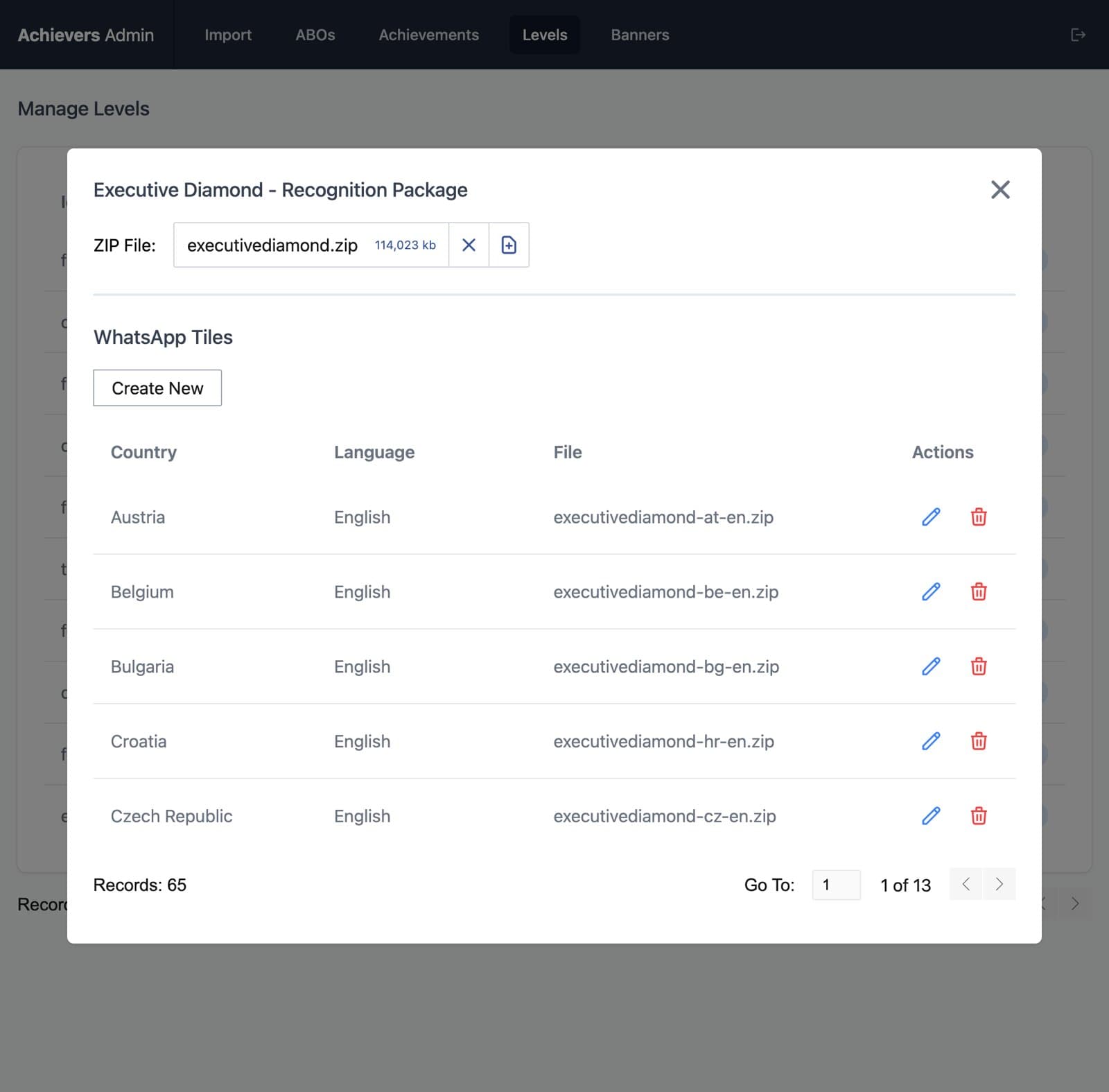Delete the Belgium tile row
1109x1092 pixels.
click(x=979, y=591)
